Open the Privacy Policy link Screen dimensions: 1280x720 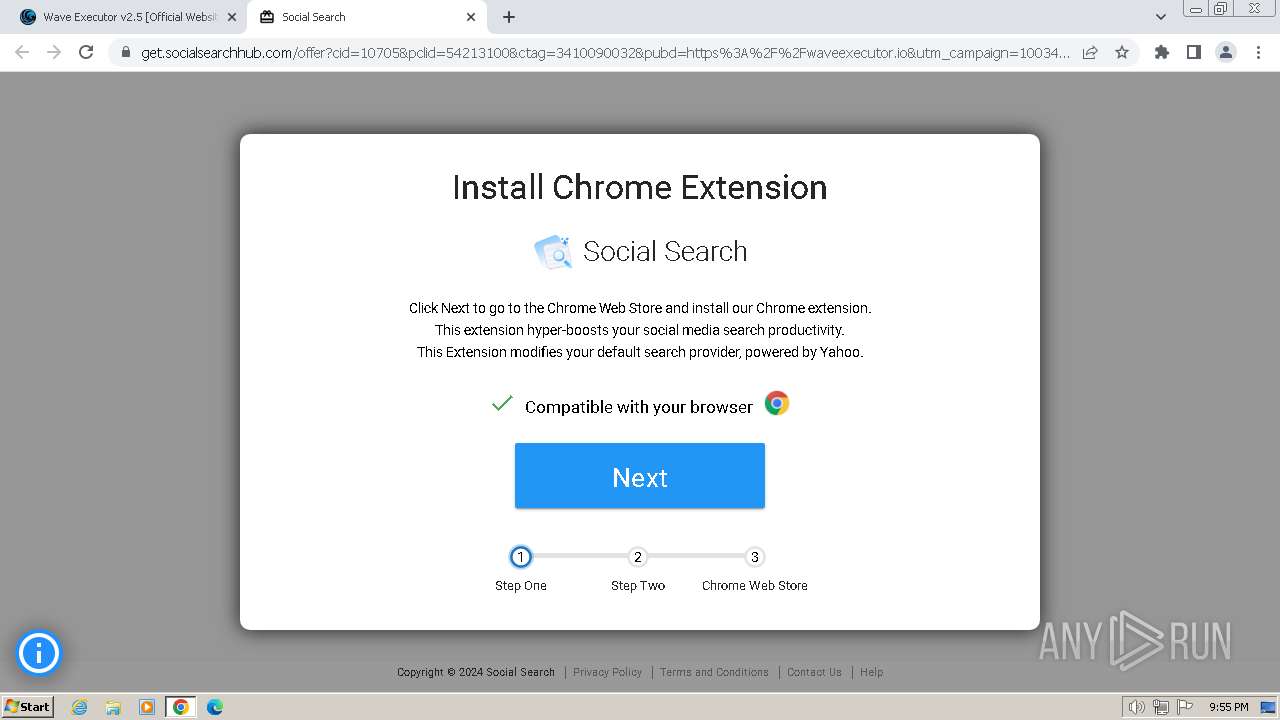pos(607,672)
